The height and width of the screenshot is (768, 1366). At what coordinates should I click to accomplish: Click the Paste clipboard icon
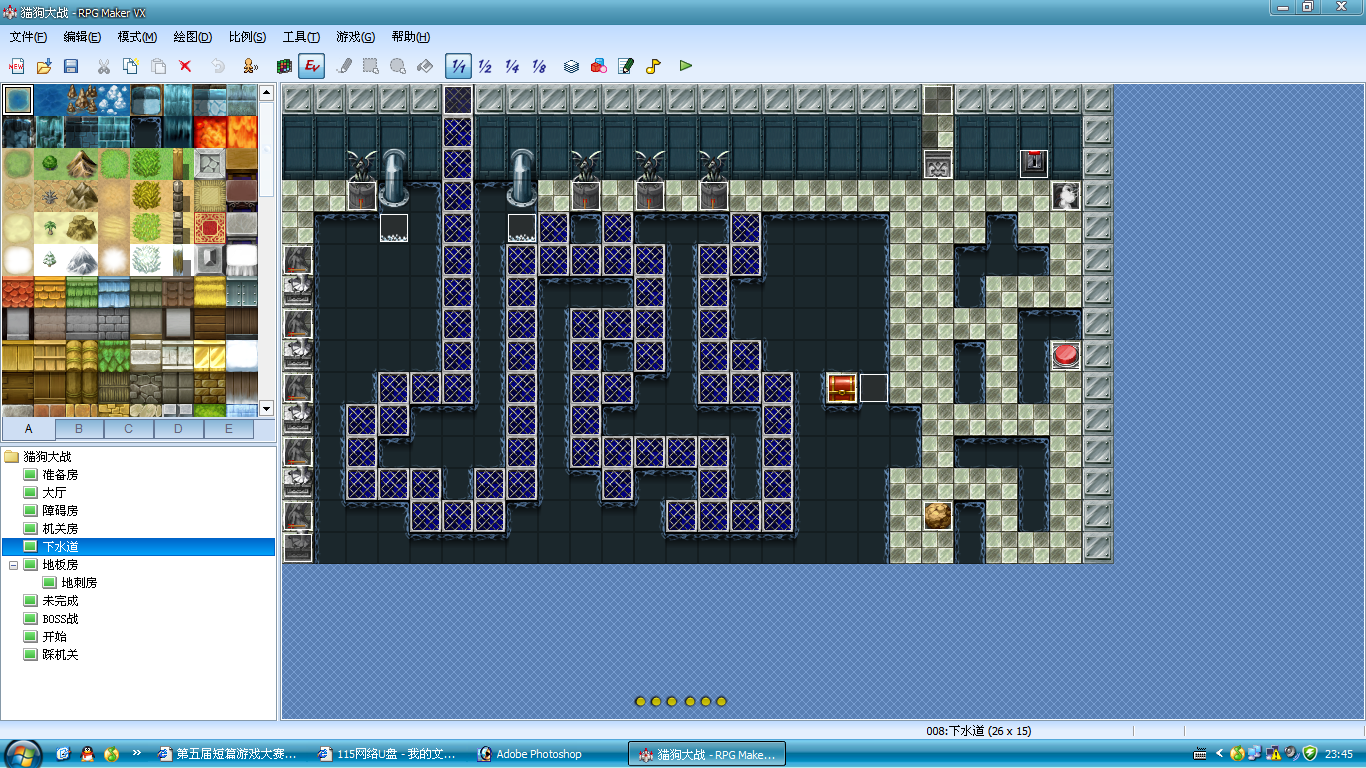point(158,66)
